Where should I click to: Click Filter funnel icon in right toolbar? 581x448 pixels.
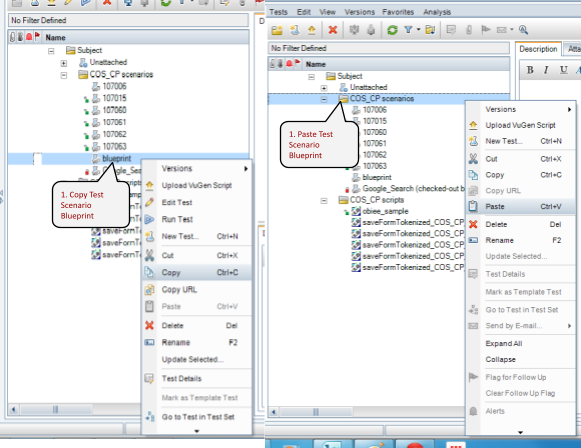pyautogui.click(x=408, y=30)
